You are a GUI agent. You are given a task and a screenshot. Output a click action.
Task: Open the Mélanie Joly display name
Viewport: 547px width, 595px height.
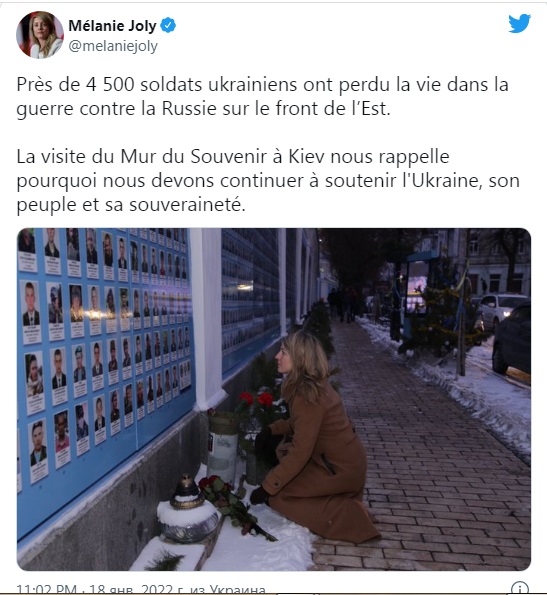coord(112,25)
